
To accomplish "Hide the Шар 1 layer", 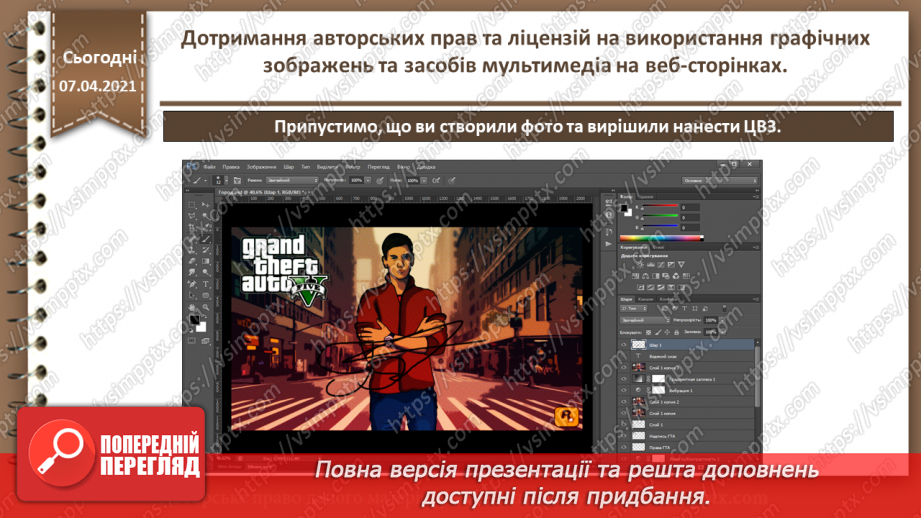I will [x=624, y=345].
